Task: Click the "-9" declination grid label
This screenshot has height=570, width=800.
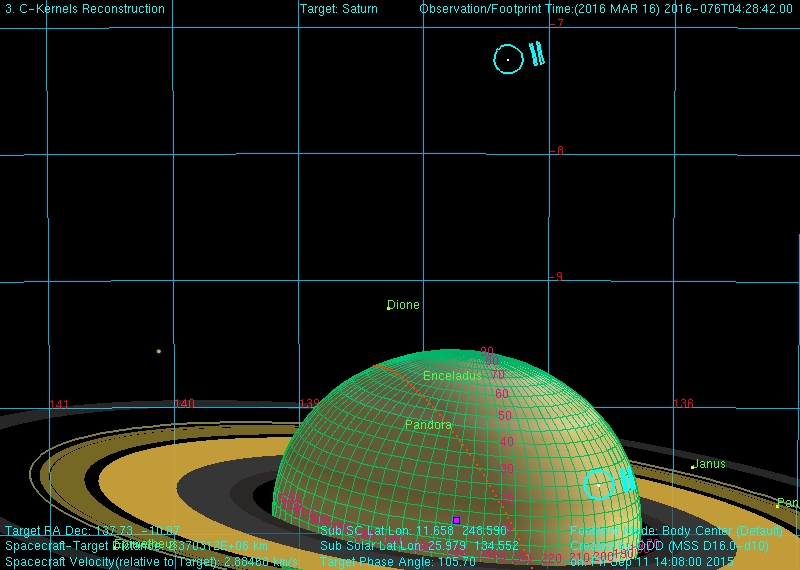Action: (557, 276)
